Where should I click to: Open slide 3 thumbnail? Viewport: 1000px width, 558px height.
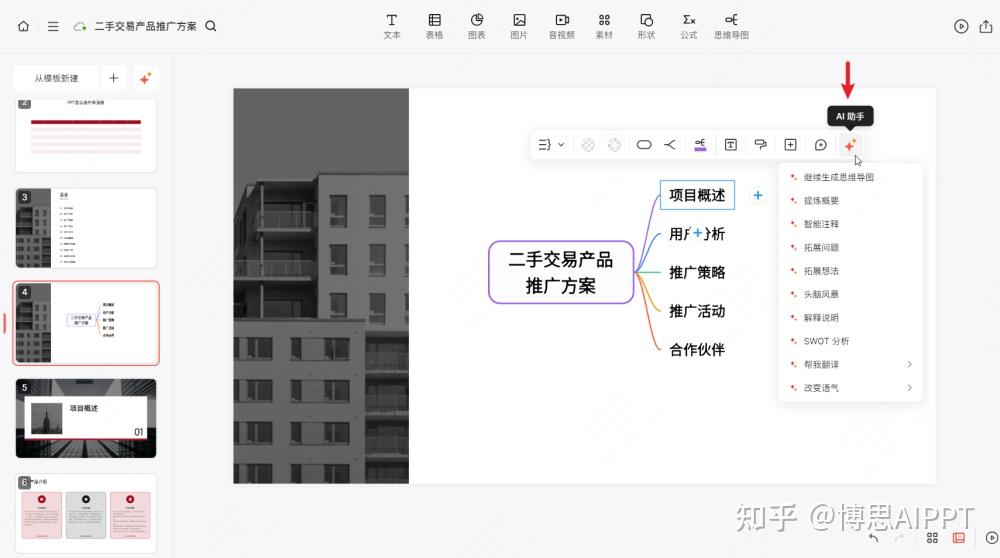(85, 228)
